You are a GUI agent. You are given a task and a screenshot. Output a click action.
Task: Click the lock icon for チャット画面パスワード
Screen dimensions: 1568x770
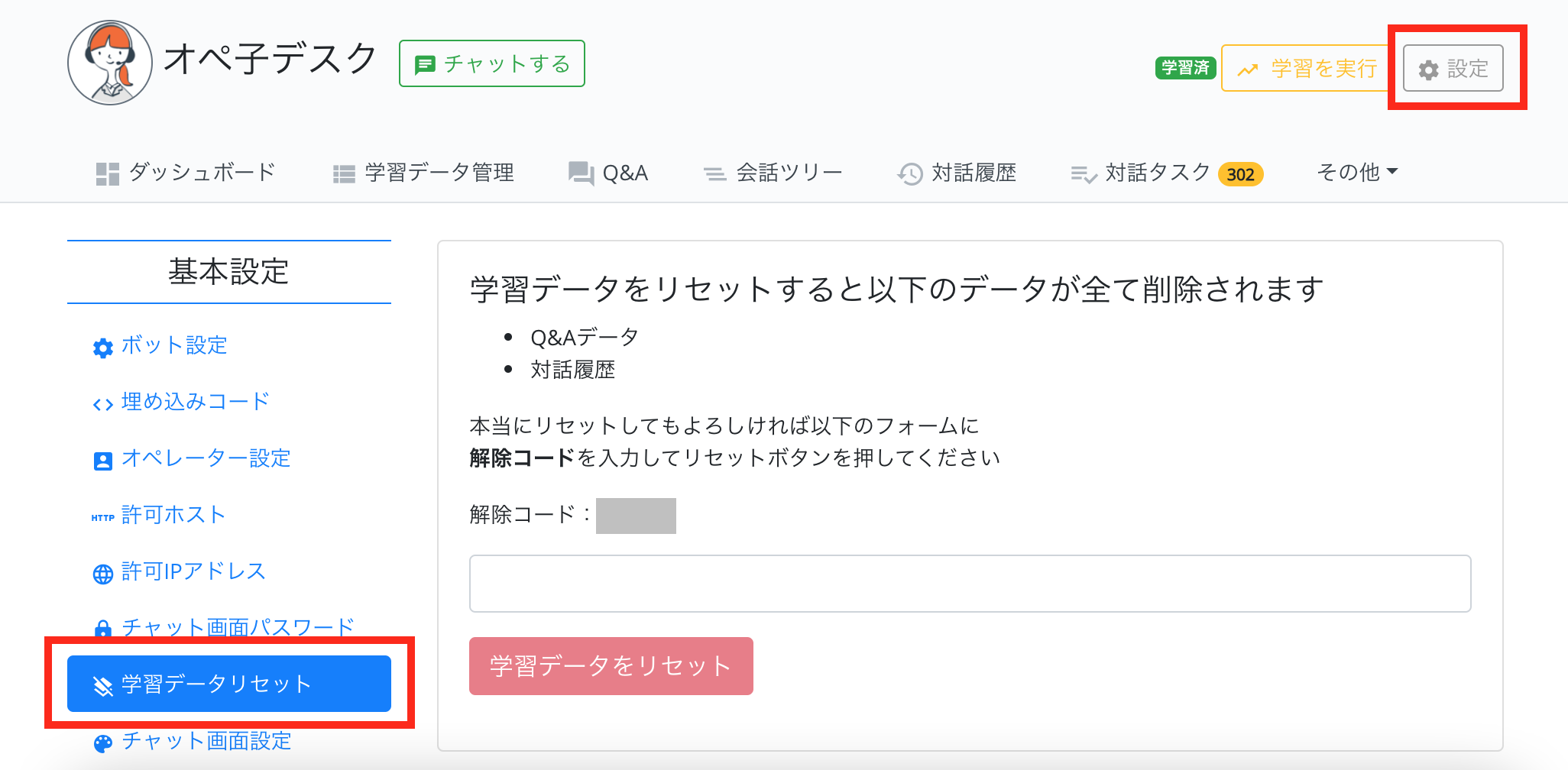(103, 629)
